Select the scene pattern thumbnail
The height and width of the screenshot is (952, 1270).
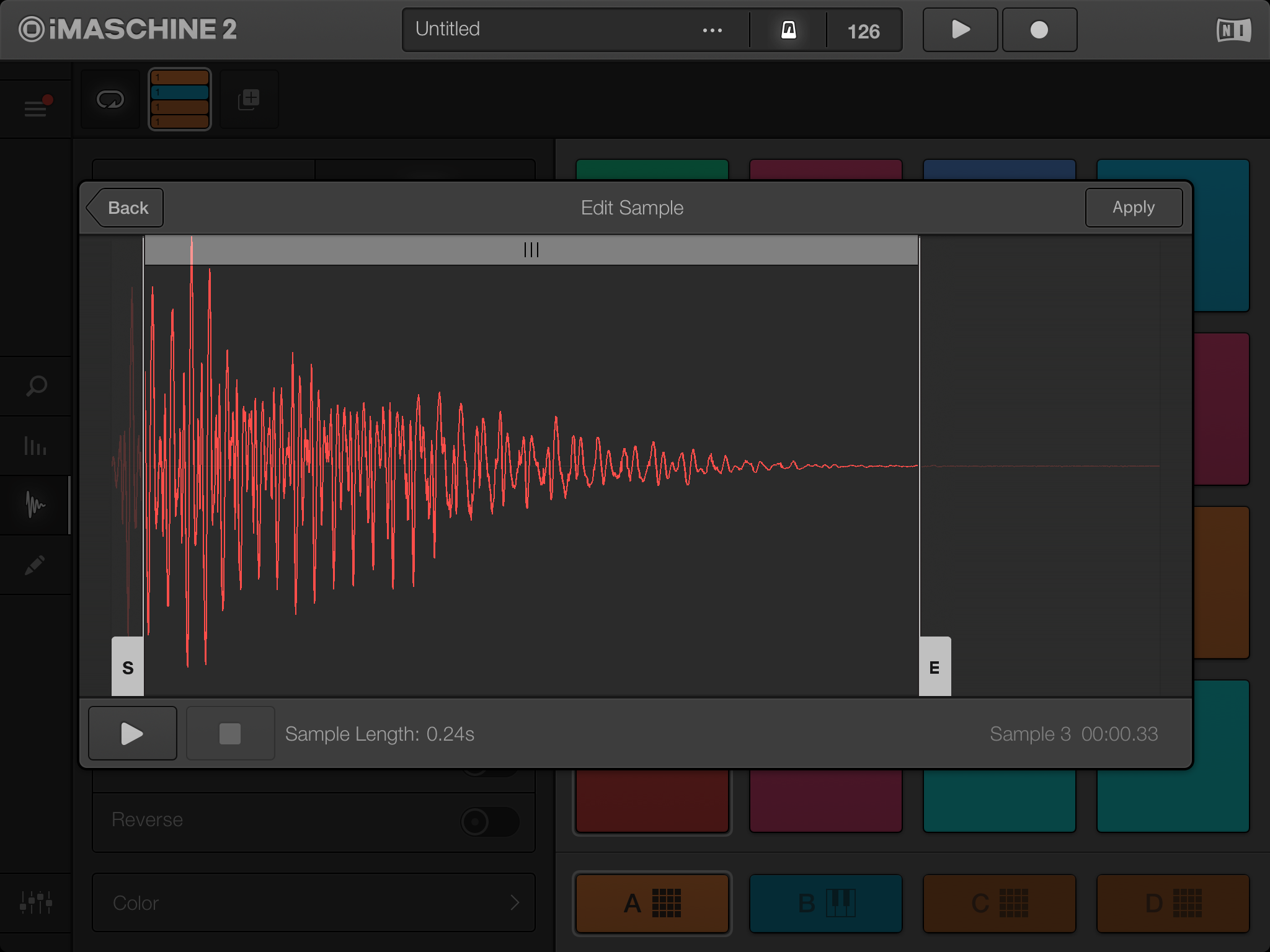(180, 99)
